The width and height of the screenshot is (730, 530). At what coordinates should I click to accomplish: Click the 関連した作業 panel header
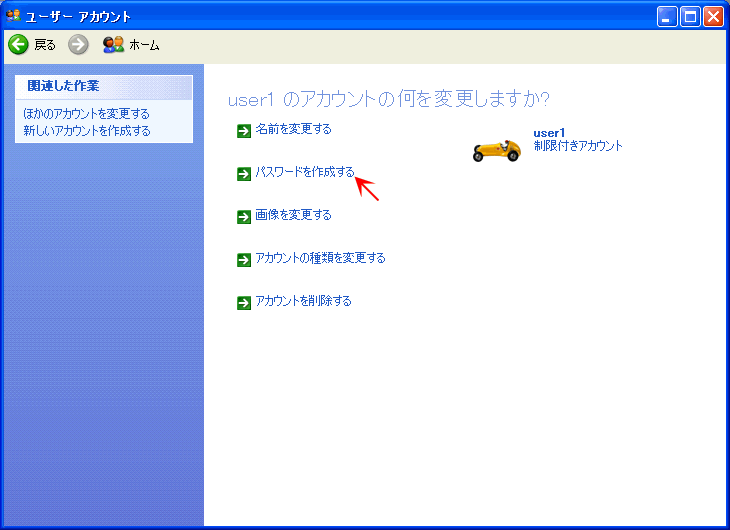(x=104, y=87)
